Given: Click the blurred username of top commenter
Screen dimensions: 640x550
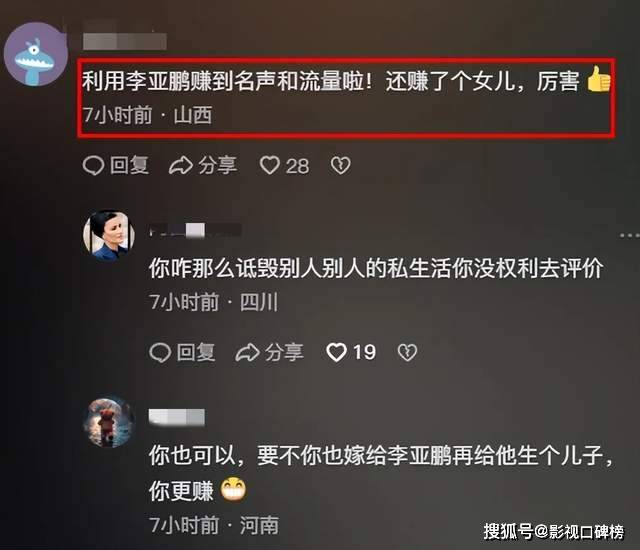Looking at the screenshot, I should pyautogui.click(x=125, y=42).
